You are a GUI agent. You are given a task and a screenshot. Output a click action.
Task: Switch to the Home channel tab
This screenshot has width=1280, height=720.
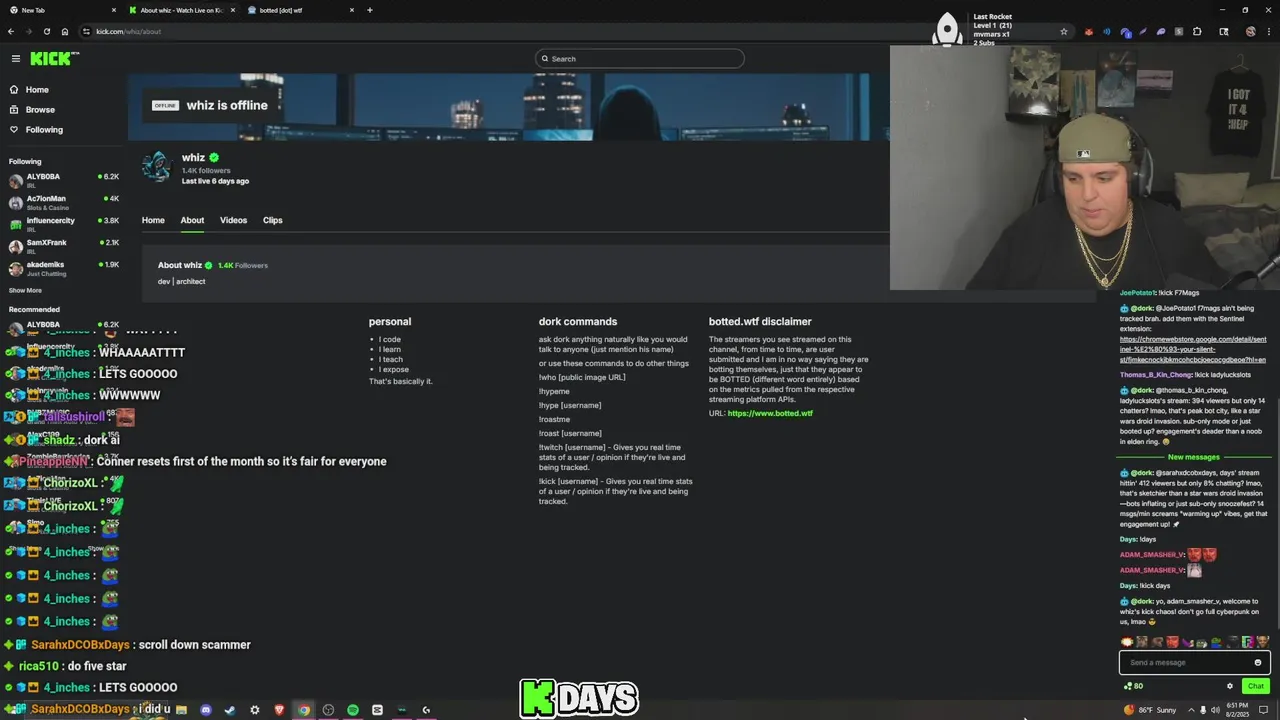pos(153,220)
